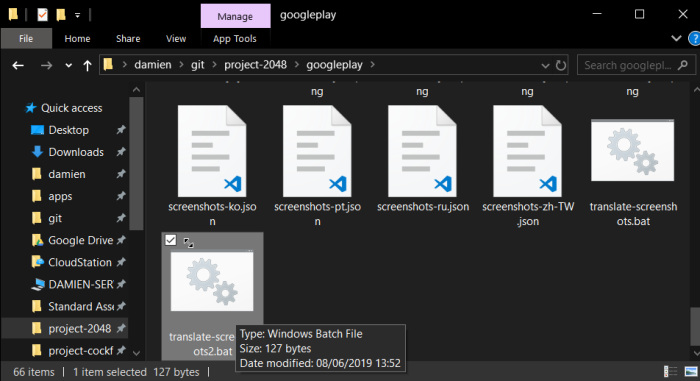
Task: Open the damien folder in sidebar
Action: click(x=67, y=174)
